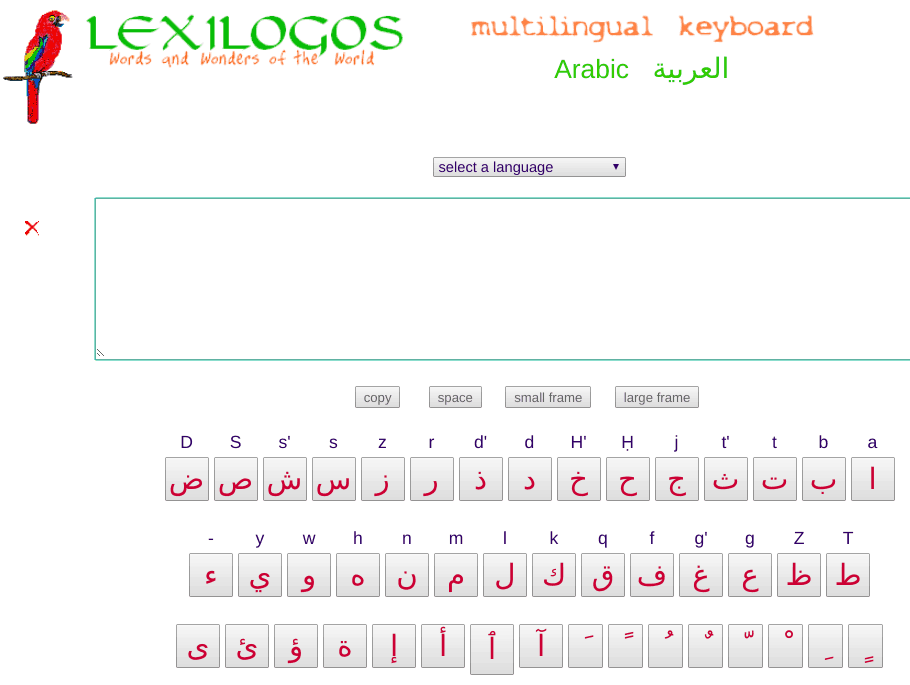Click the textarea resize handle corner
The height and width of the screenshot is (685, 910).
click(x=100, y=353)
